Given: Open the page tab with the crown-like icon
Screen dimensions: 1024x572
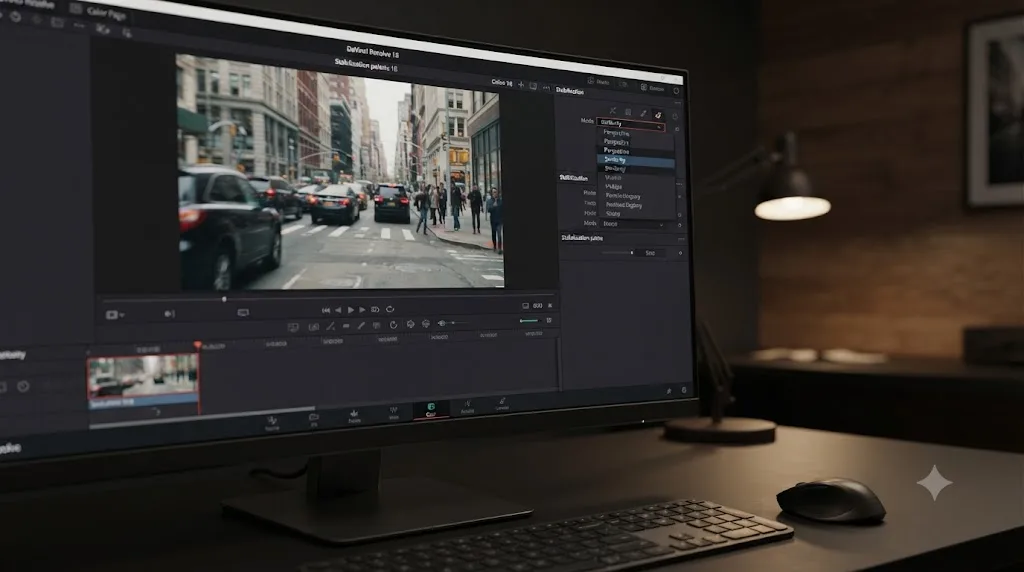Looking at the screenshot, I should click(355, 417).
